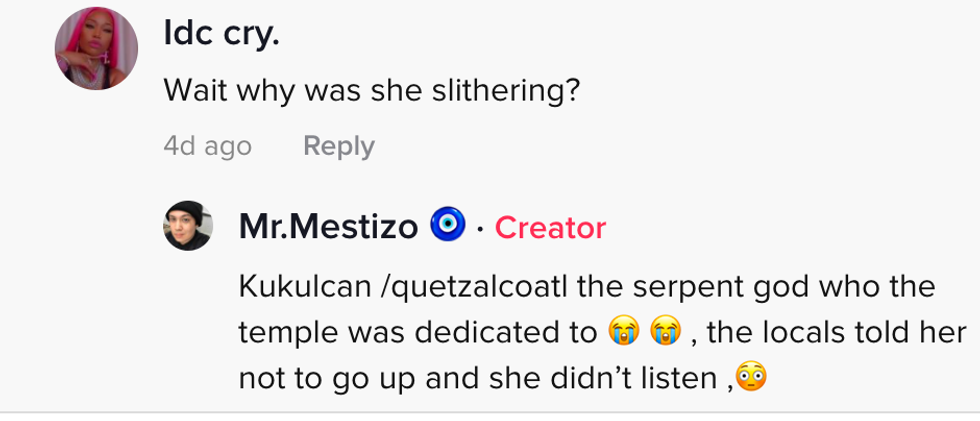This screenshot has height=421, width=980.
Task: Click the word 'slithering' in the comment
Action: (x=502, y=91)
